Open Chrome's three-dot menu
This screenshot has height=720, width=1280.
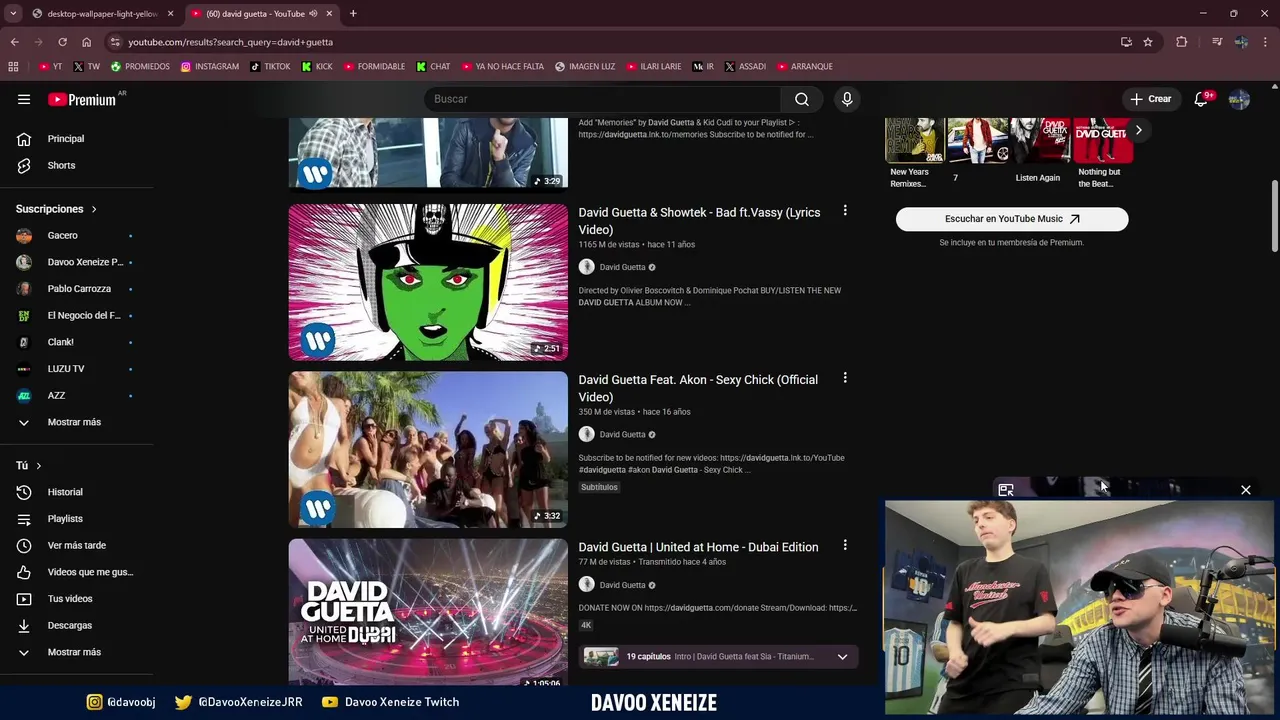pos(1266,42)
